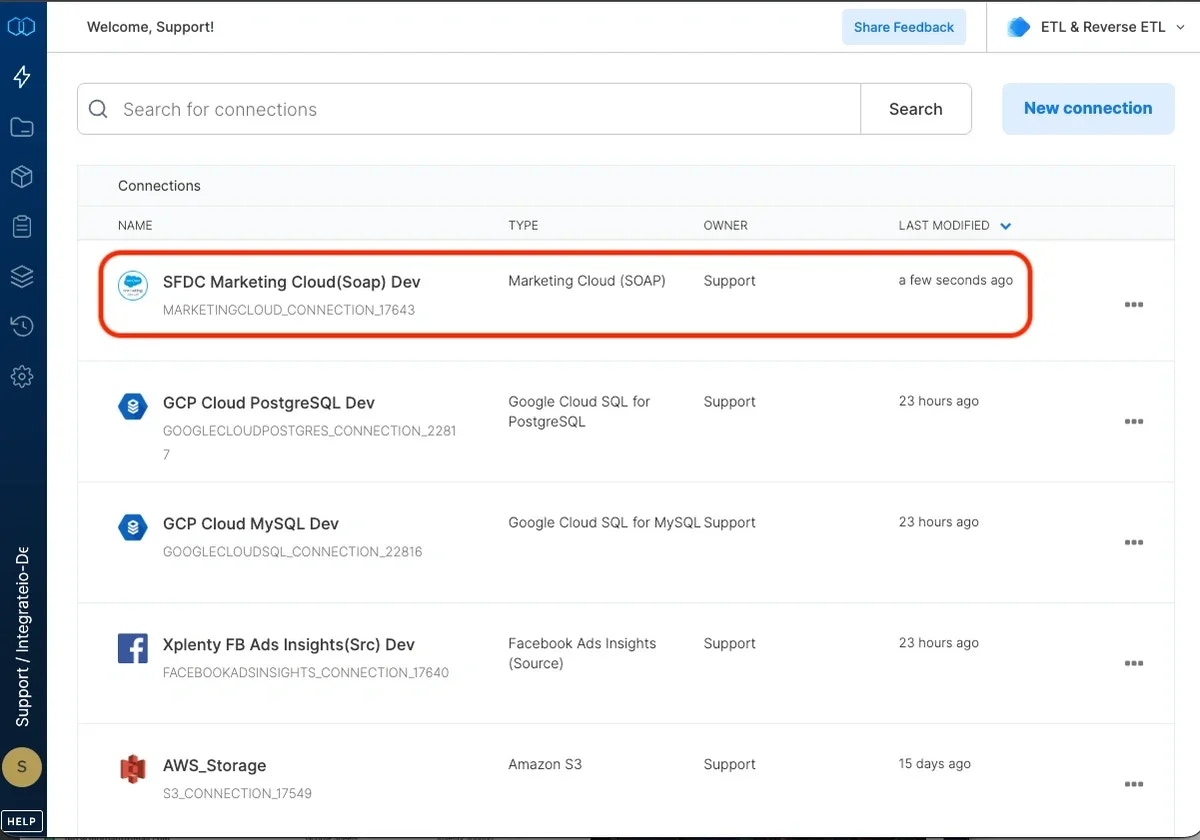The height and width of the screenshot is (840, 1200).
Task: Click the FACEBOOKADSINSIGHTS_CONNECTION_17640 identifier text
Action: (306, 673)
